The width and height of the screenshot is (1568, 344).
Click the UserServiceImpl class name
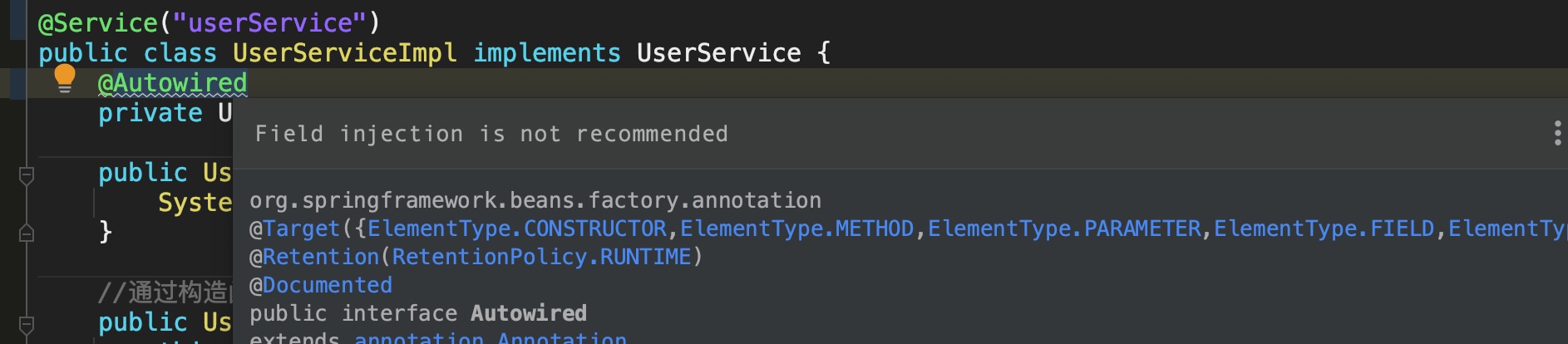click(344, 53)
